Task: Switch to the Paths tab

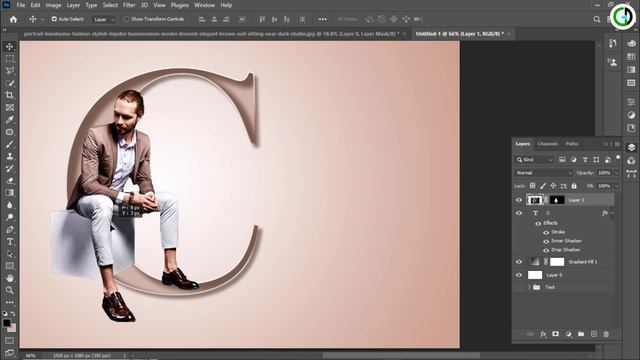Action: pyautogui.click(x=572, y=144)
